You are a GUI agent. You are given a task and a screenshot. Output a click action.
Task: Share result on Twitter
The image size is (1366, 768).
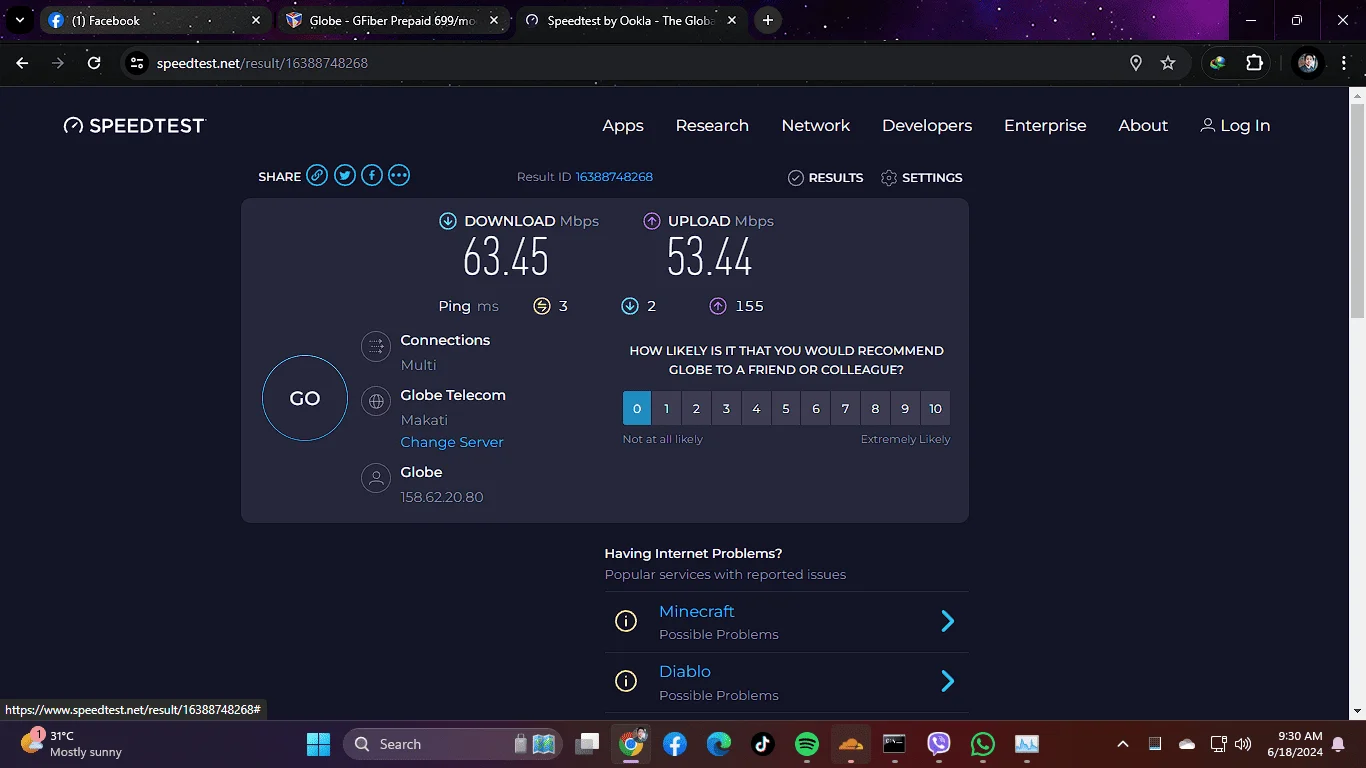[345, 176]
